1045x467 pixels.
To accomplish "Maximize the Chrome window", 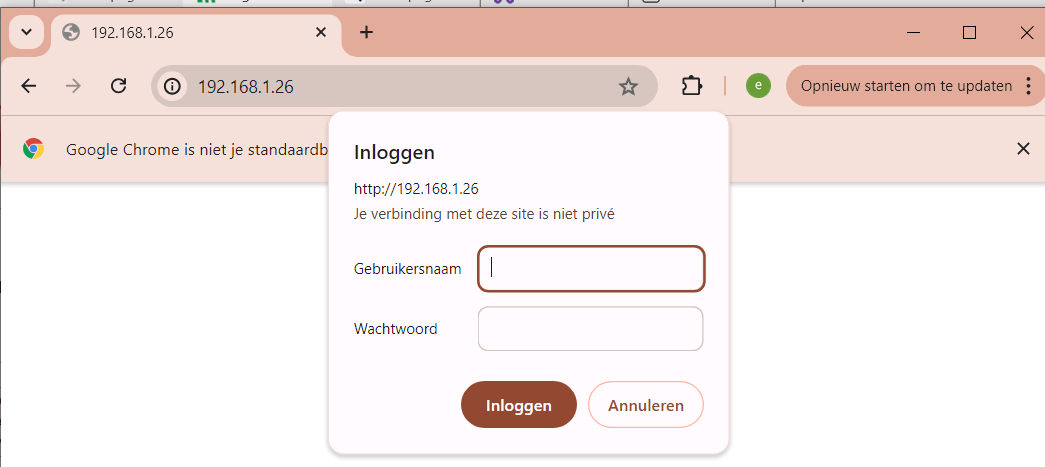I will tap(969, 32).
